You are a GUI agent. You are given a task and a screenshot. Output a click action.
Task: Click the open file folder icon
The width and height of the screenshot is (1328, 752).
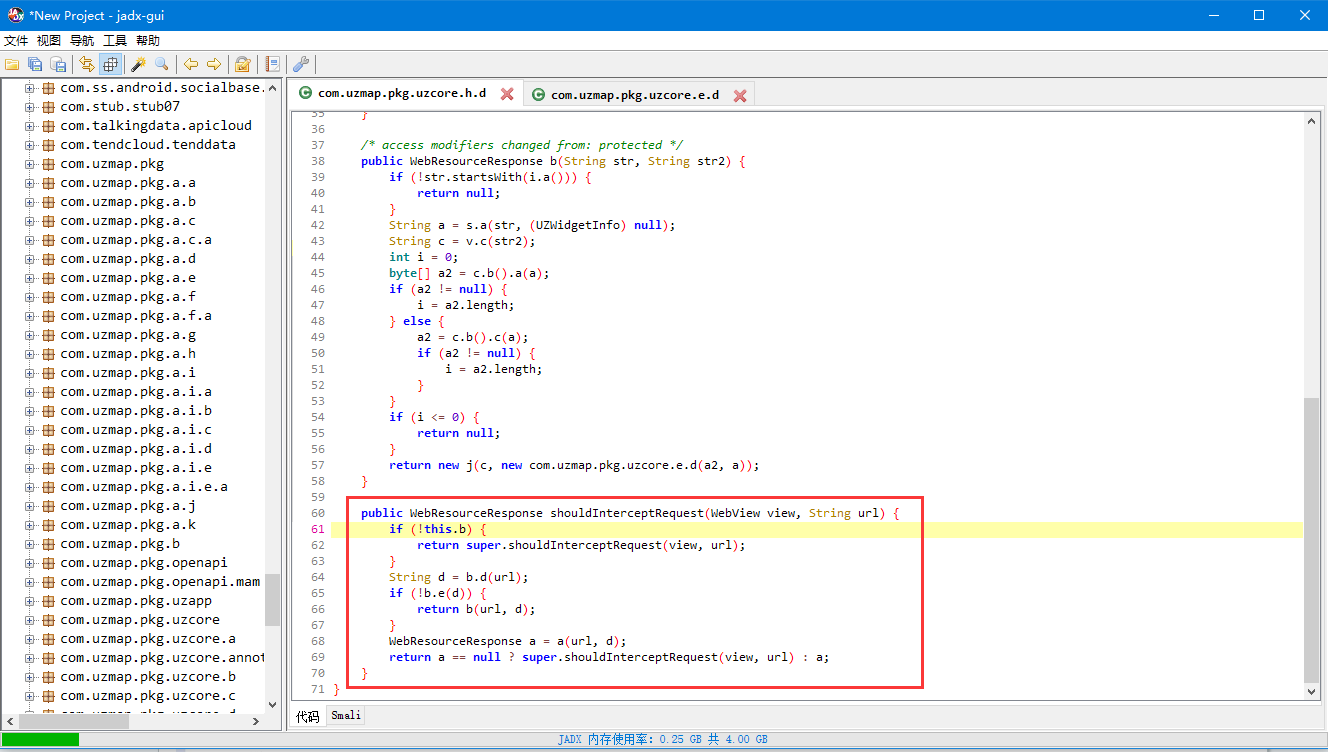point(12,65)
